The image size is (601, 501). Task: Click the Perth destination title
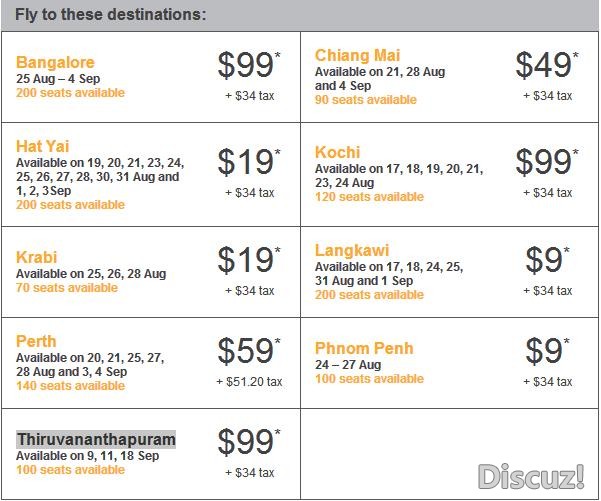[x=36, y=341]
